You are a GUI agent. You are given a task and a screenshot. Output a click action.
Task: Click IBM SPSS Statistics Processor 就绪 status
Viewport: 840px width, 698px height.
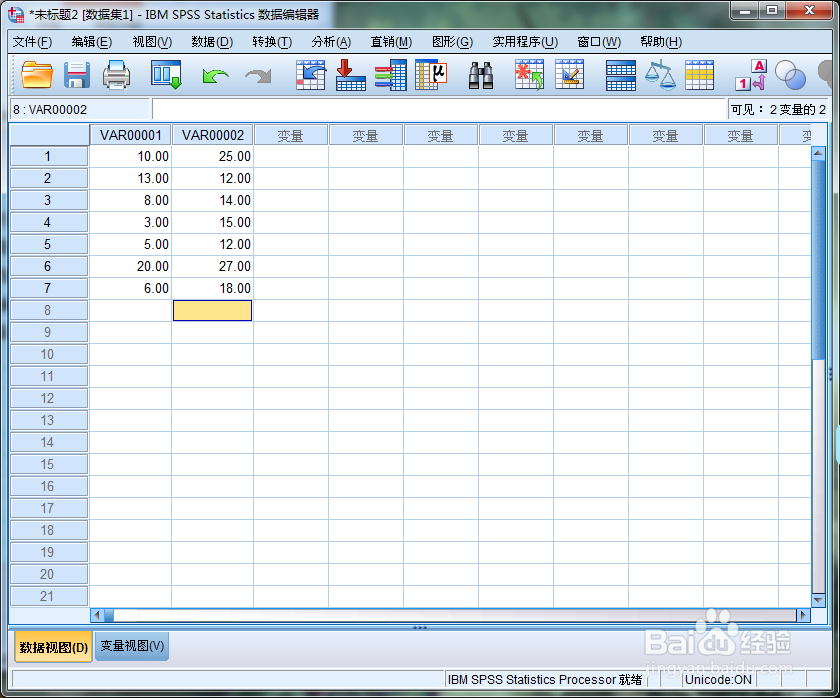pos(545,680)
